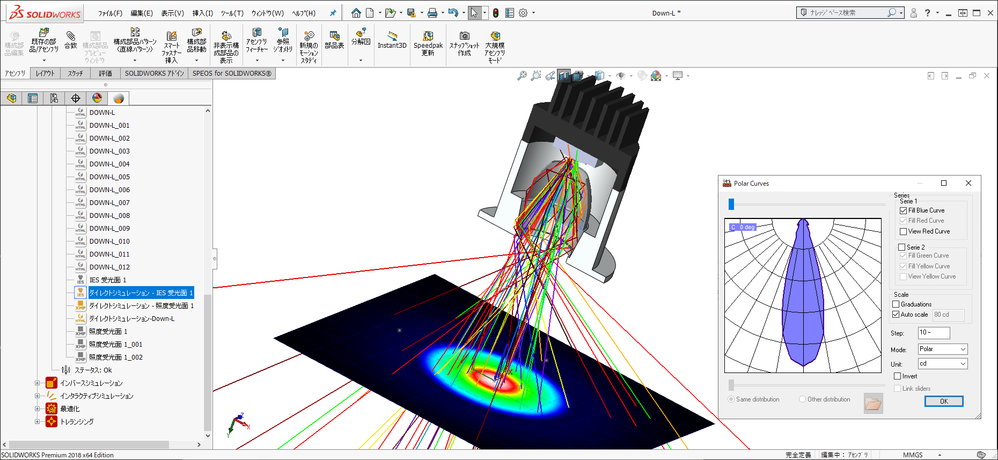Click the Home icon in the quick toolbar

pyautogui.click(x=356, y=12)
